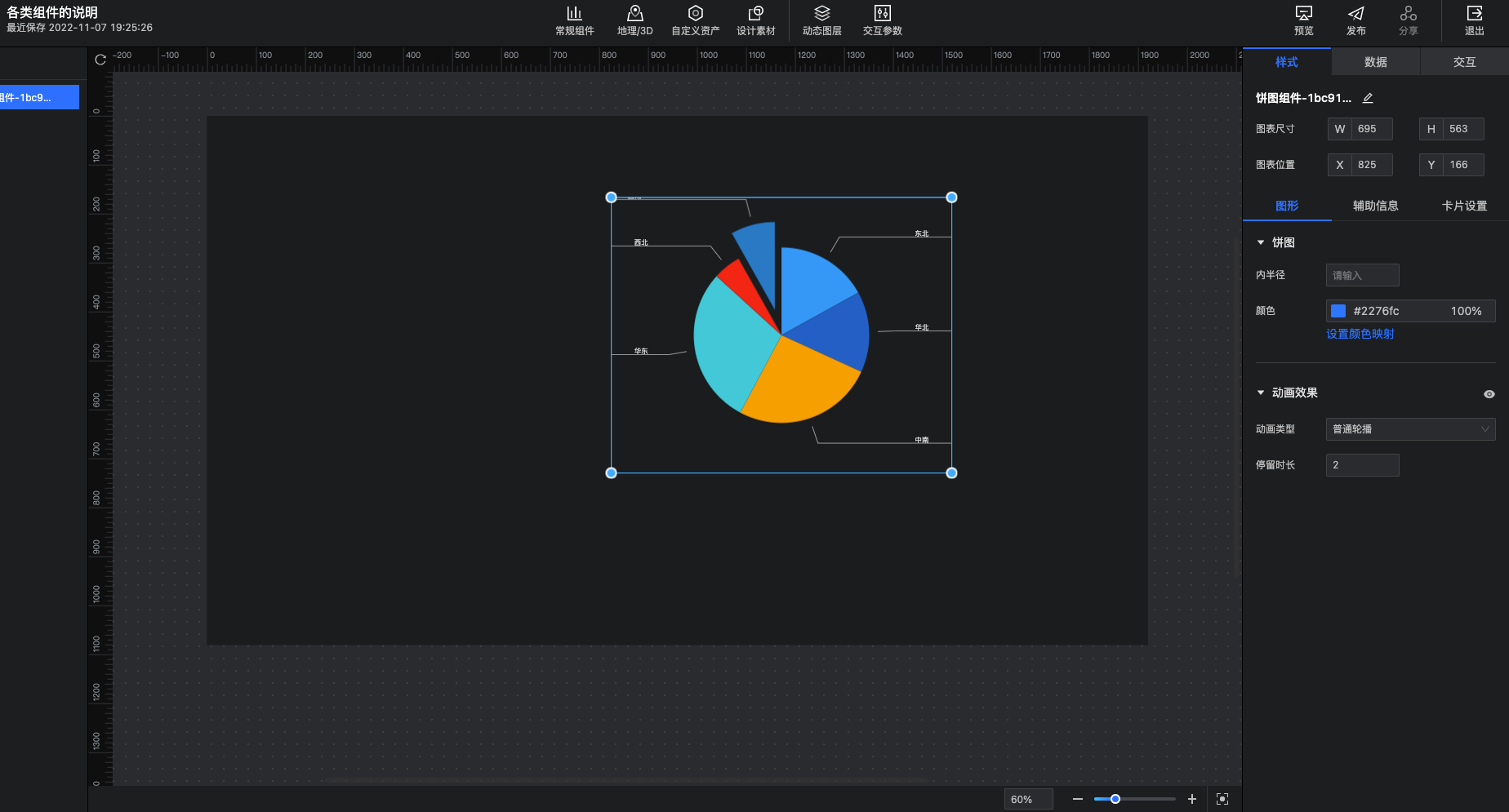Click the bottom-right selection handle
Viewport: 1509px width, 812px height.
pyautogui.click(x=951, y=473)
